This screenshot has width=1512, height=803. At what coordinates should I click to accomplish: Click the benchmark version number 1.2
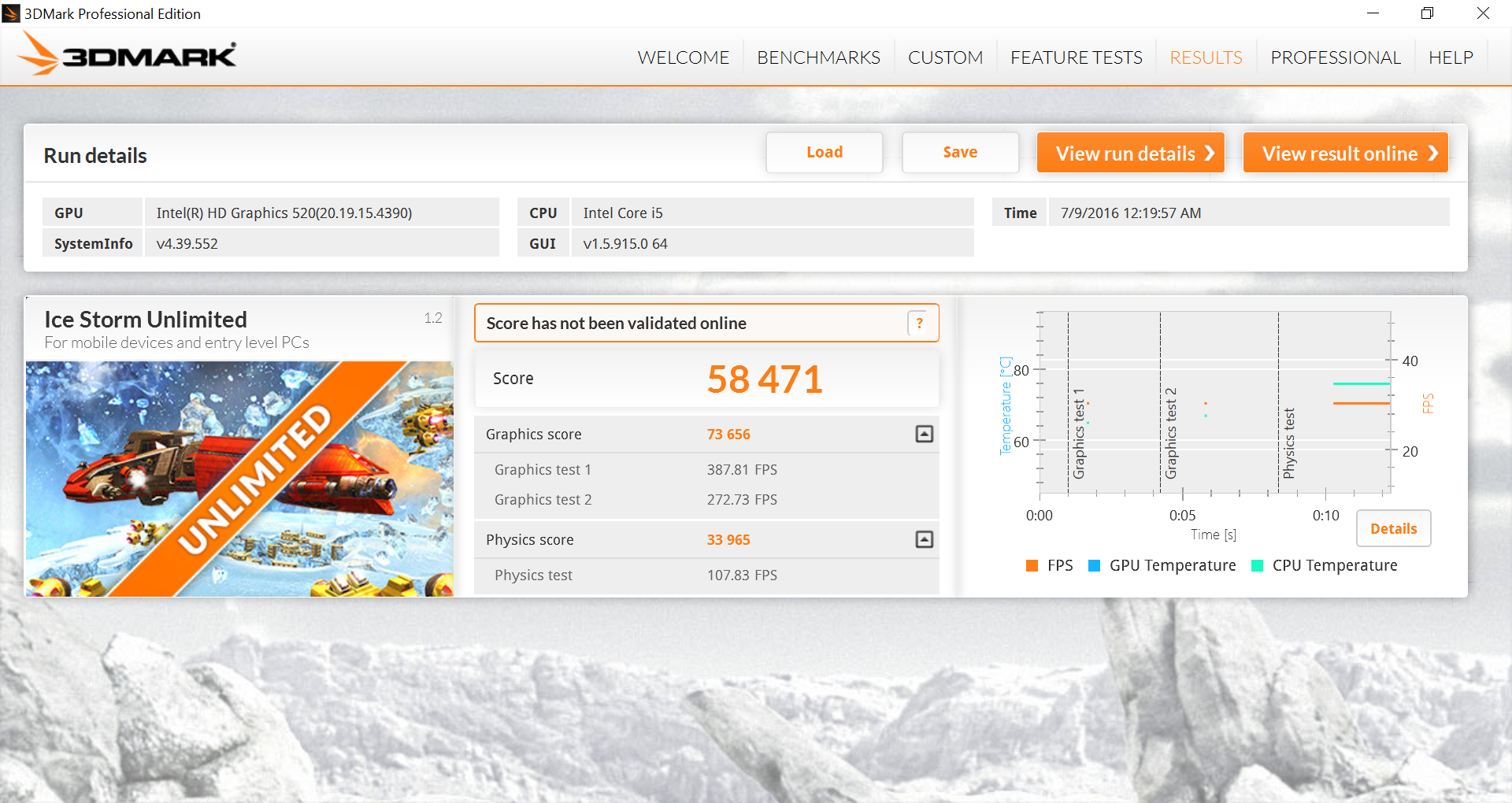tap(433, 318)
